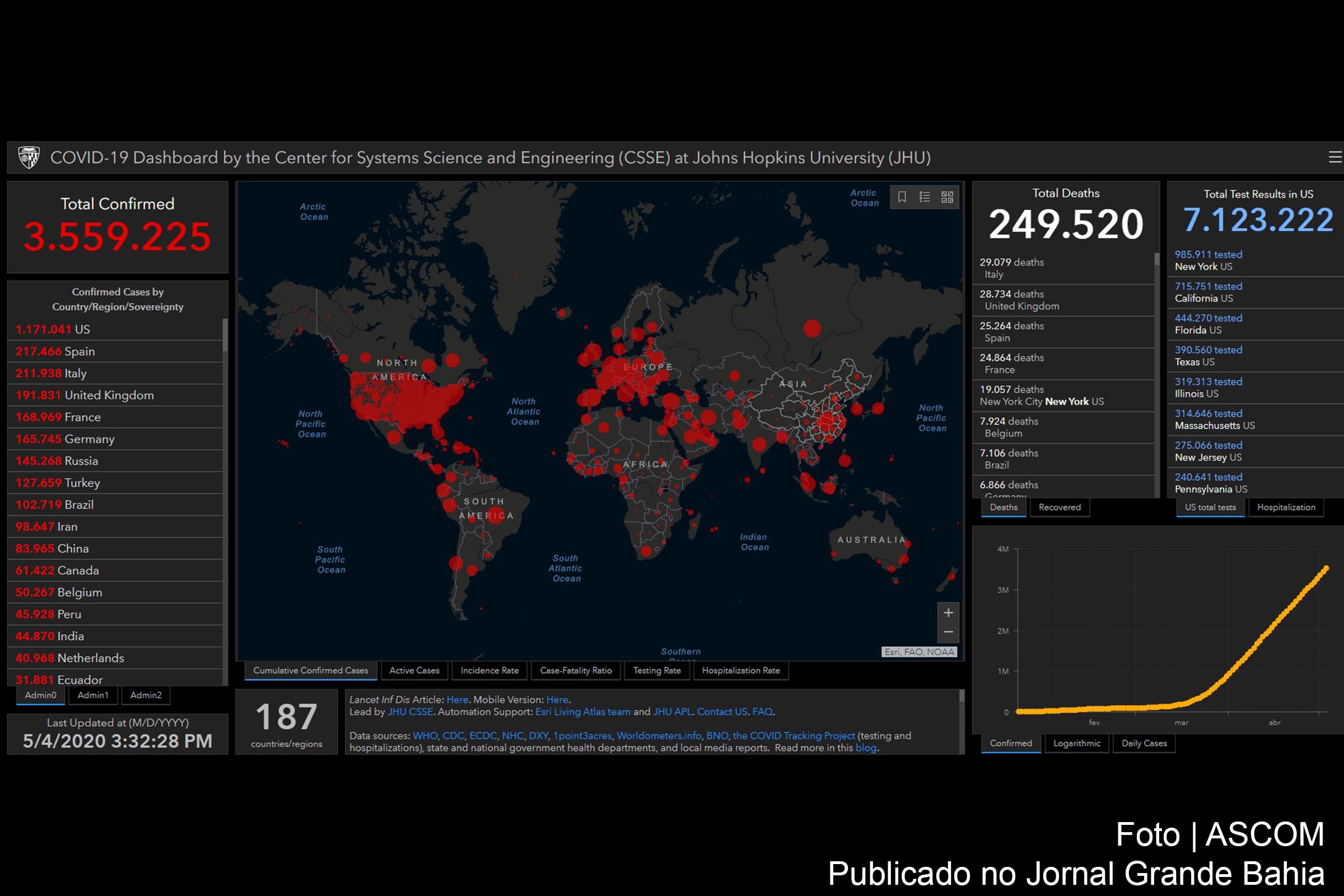Select '191.831 United Kingdom' row

coord(115,395)
